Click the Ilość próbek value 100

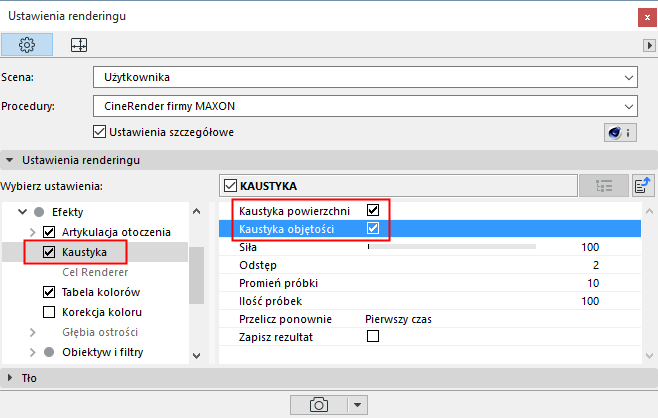(x=590, y=301)
